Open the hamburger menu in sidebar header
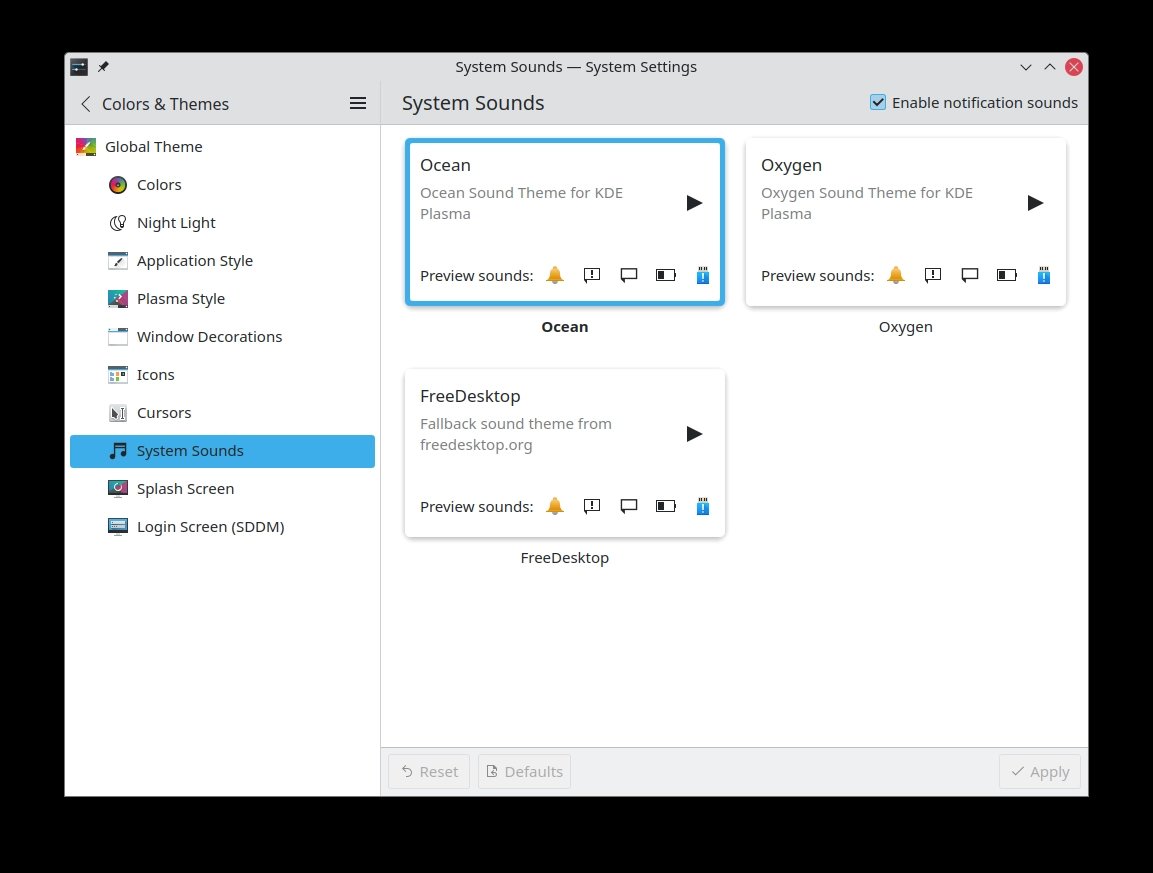 pyautogui.click(x=358, y=103)
